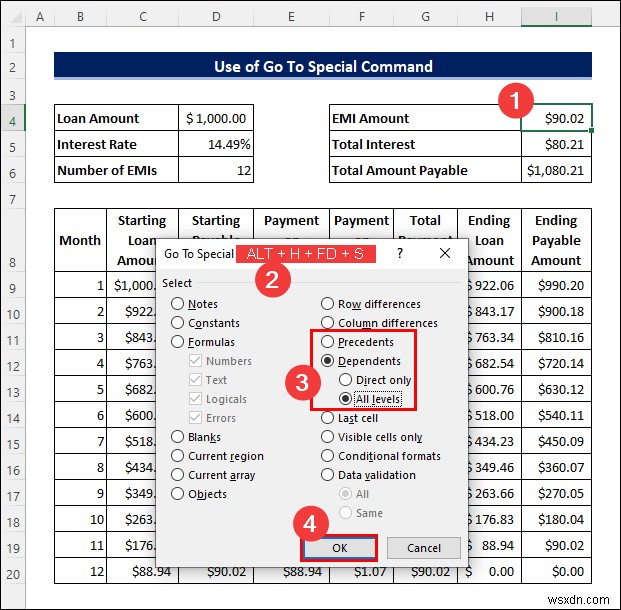
Task: Click the EMI Amount value $90.02
Action: click(x=556, y=118)
